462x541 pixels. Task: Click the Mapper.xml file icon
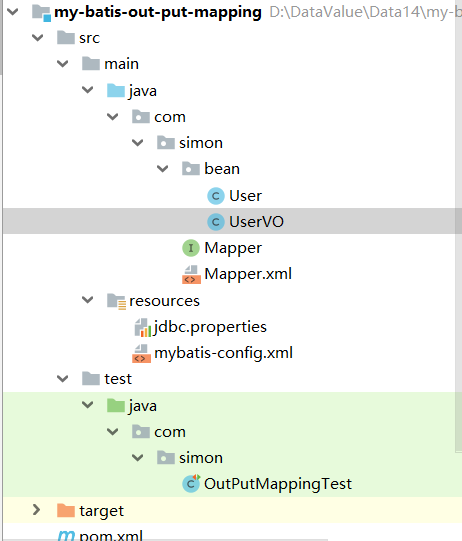point(191,274)
